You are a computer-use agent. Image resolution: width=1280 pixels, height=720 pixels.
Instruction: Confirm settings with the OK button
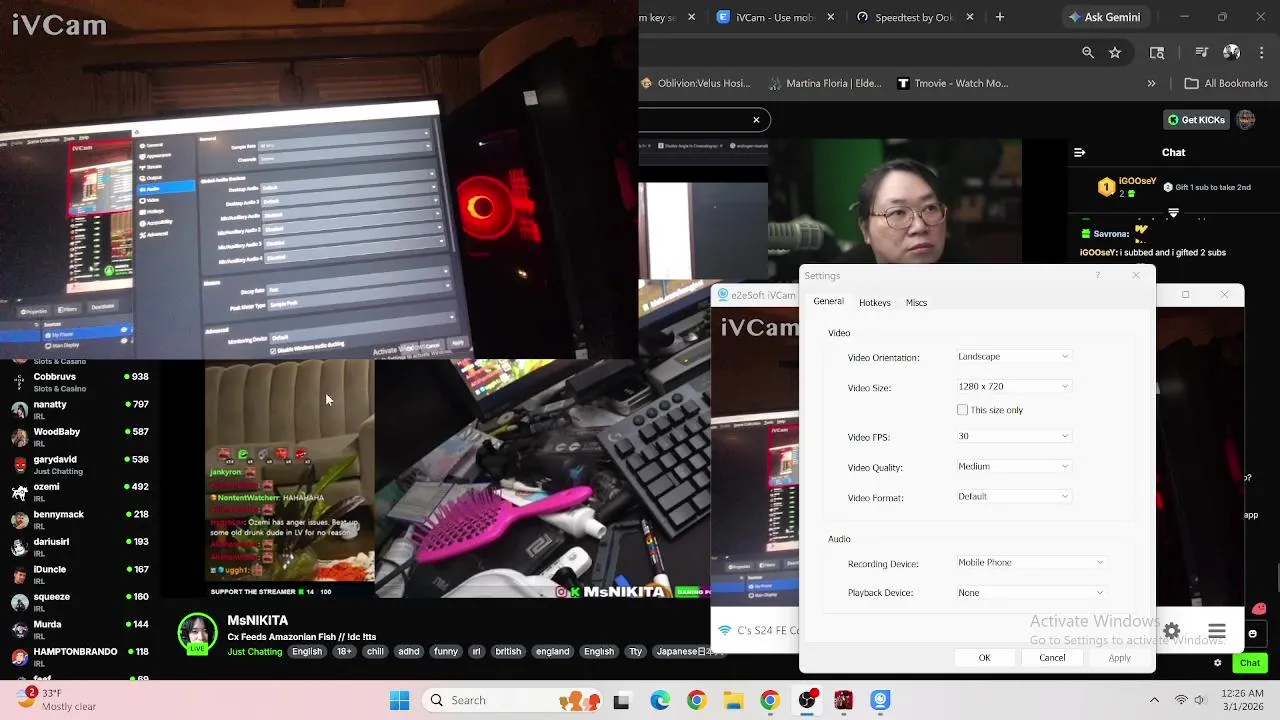point(984,658)
